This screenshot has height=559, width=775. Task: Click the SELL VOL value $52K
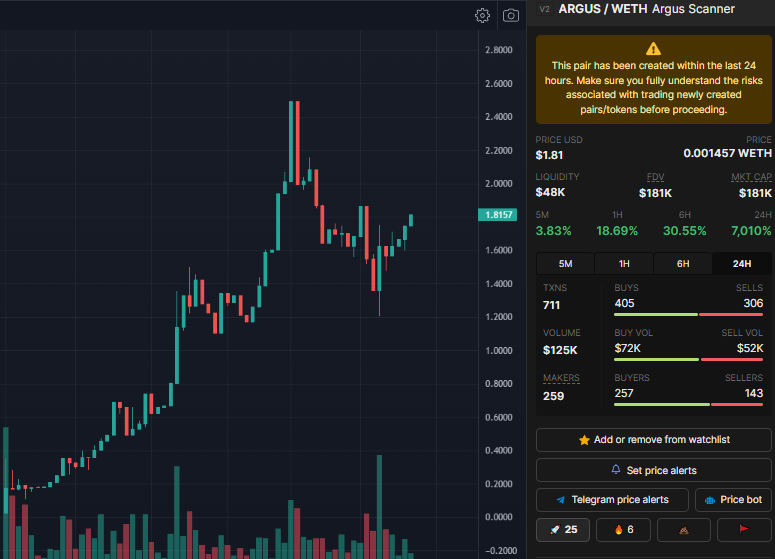click(750, 348)
